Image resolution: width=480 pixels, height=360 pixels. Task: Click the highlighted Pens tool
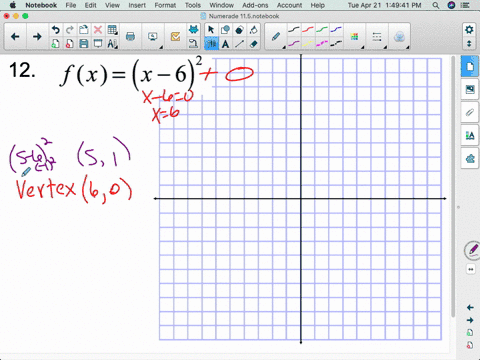(x=211, y=44)
